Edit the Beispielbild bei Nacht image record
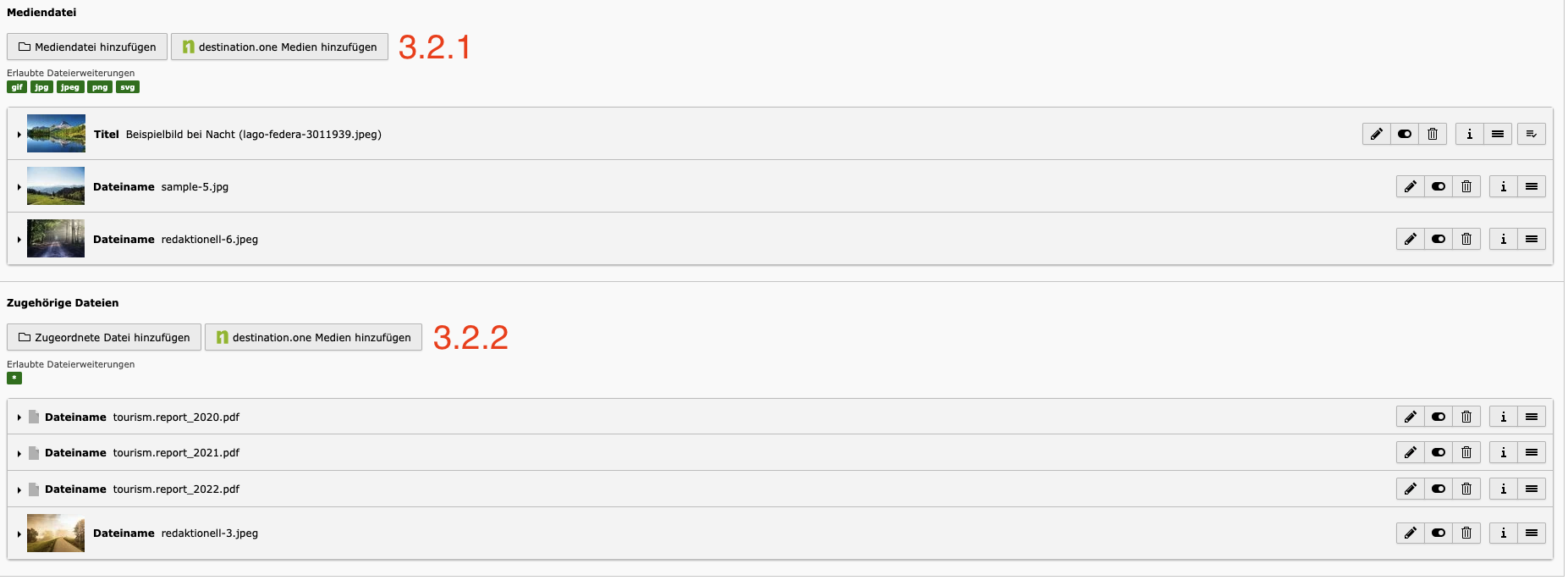 (x=1377, y=134)
